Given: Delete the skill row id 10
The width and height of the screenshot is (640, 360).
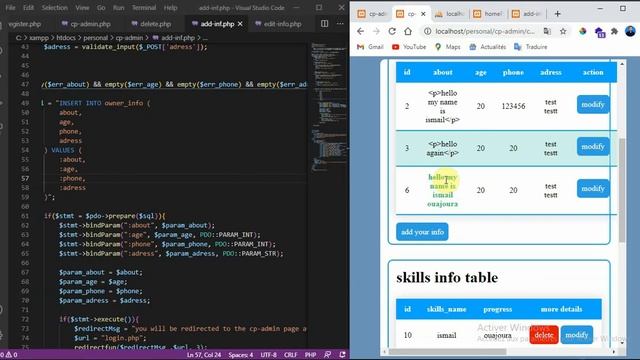Looking at the screenshot, I should (x=544, y=335).
